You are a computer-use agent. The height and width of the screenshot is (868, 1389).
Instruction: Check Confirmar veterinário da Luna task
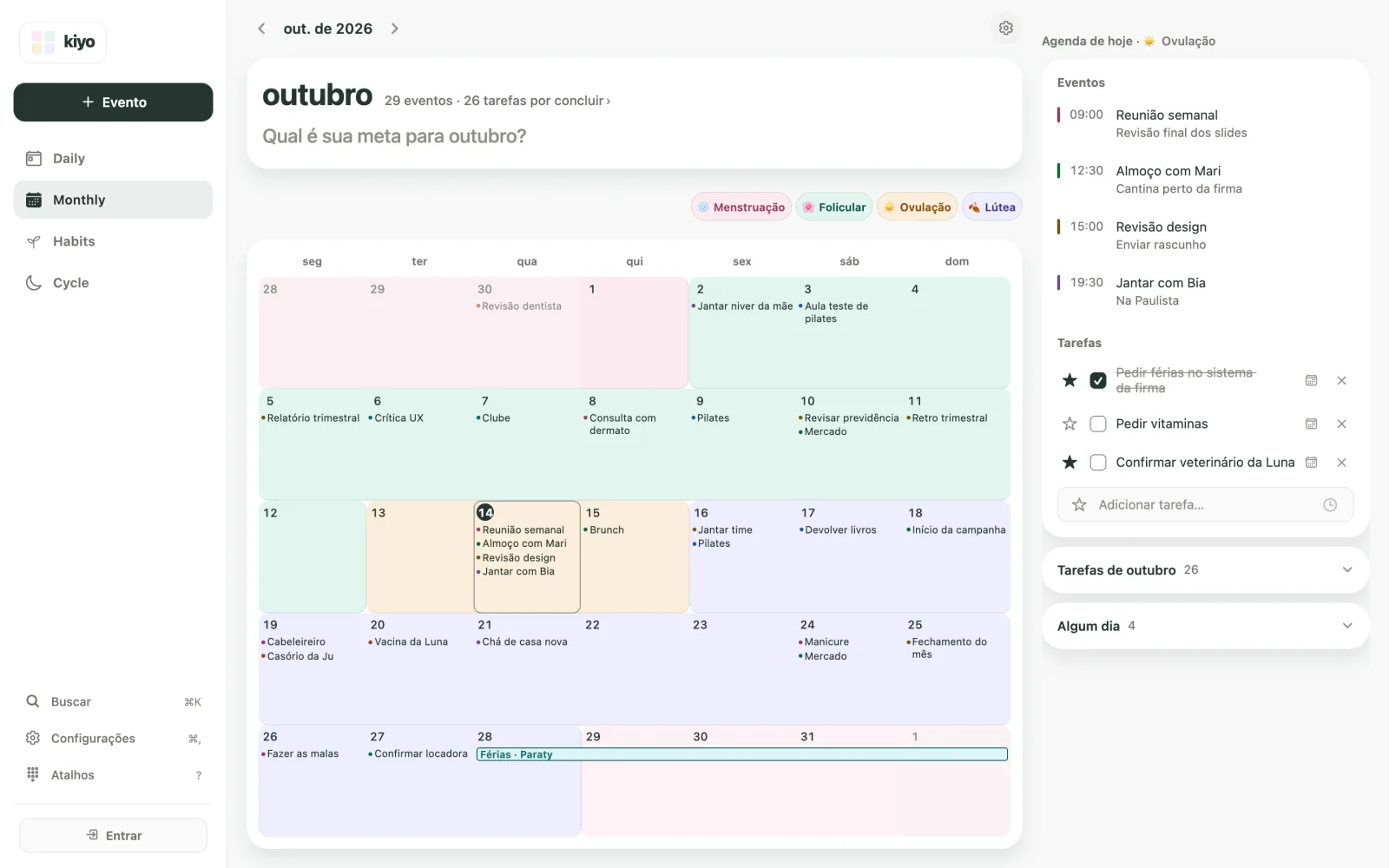(x=1098, y=463)
